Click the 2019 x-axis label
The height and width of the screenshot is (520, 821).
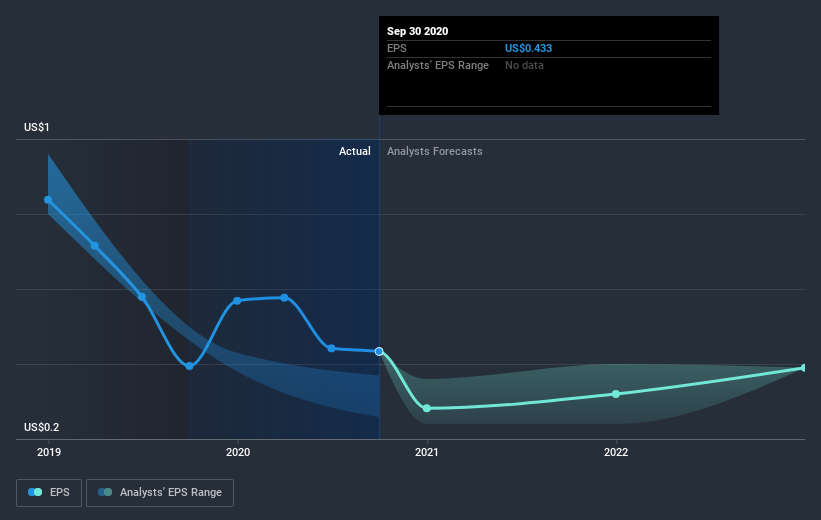coord(49,452)
